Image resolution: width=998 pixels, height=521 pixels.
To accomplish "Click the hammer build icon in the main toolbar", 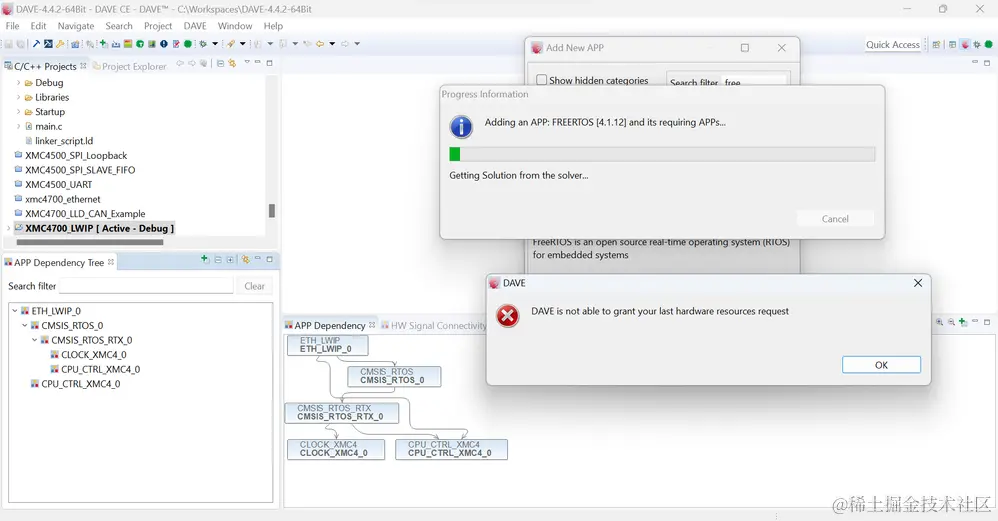I will [36, 44].
